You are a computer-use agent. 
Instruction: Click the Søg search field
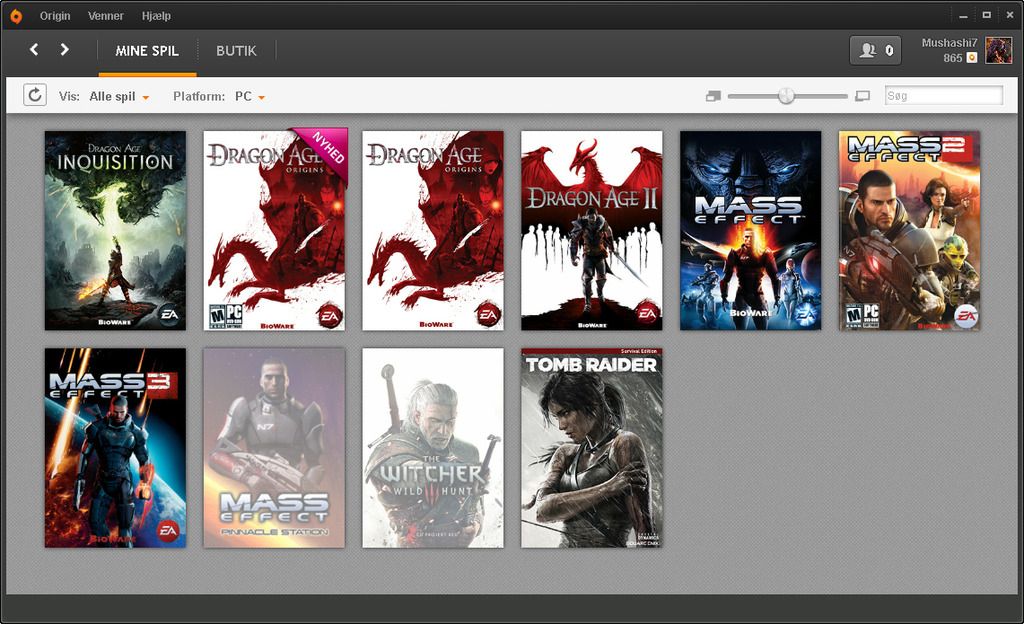click(943, 96)
